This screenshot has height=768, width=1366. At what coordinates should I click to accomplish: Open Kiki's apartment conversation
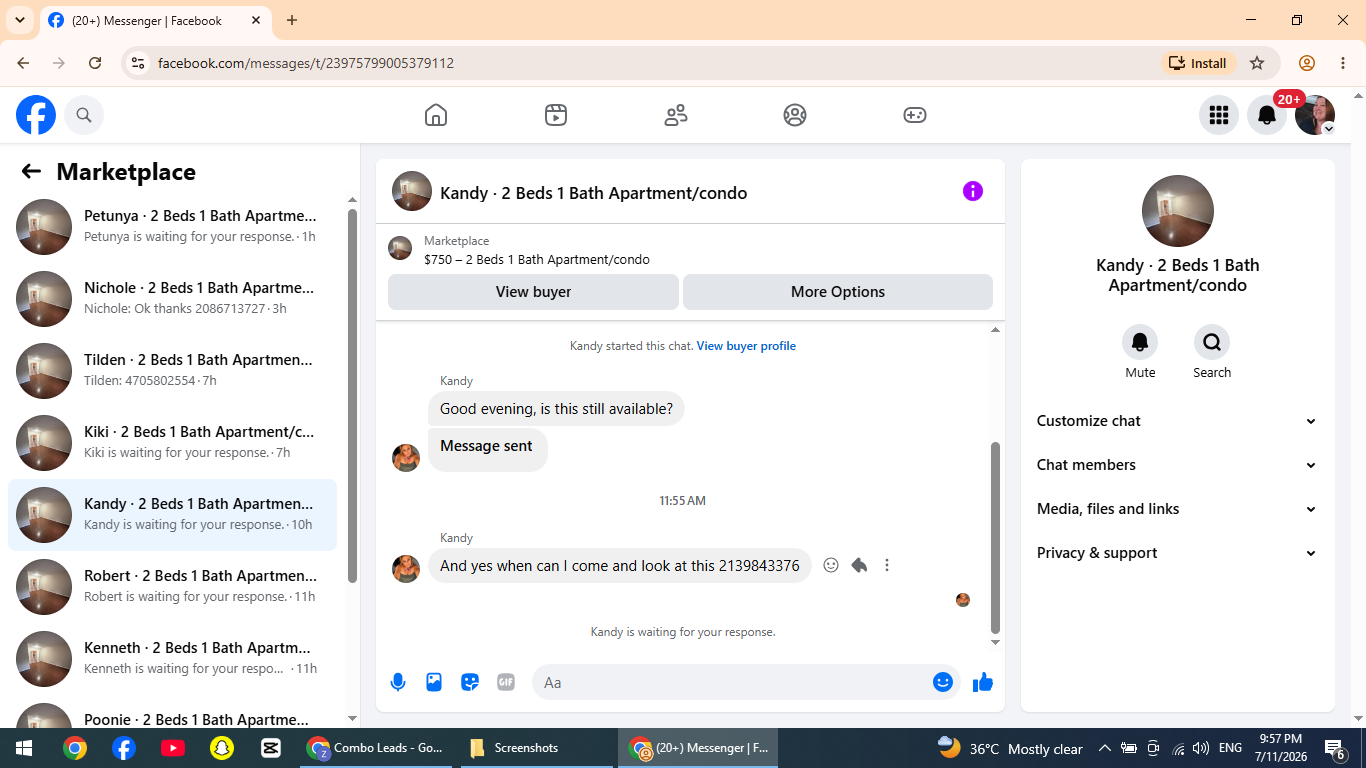coord(173,443)
